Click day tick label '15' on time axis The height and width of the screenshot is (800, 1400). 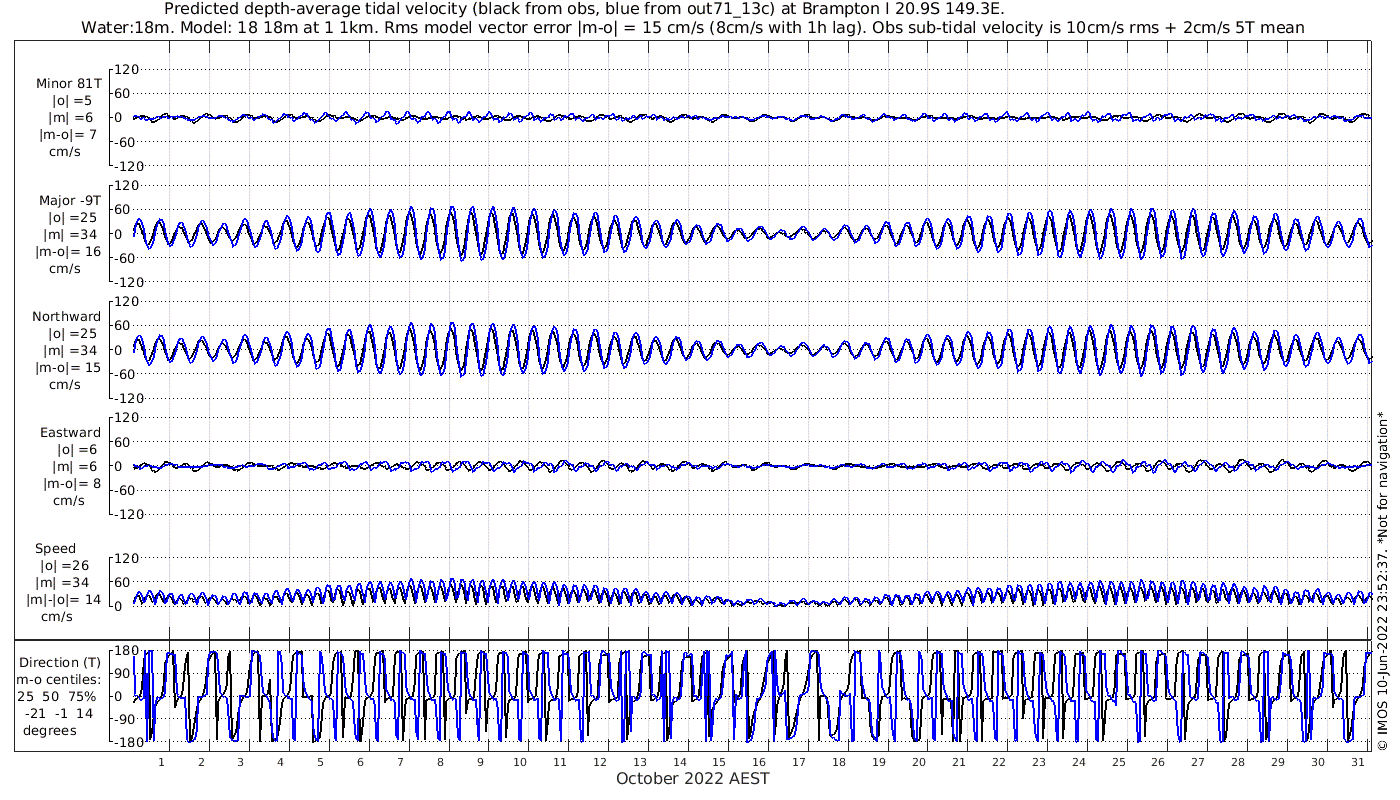click(x=718, y=762)
